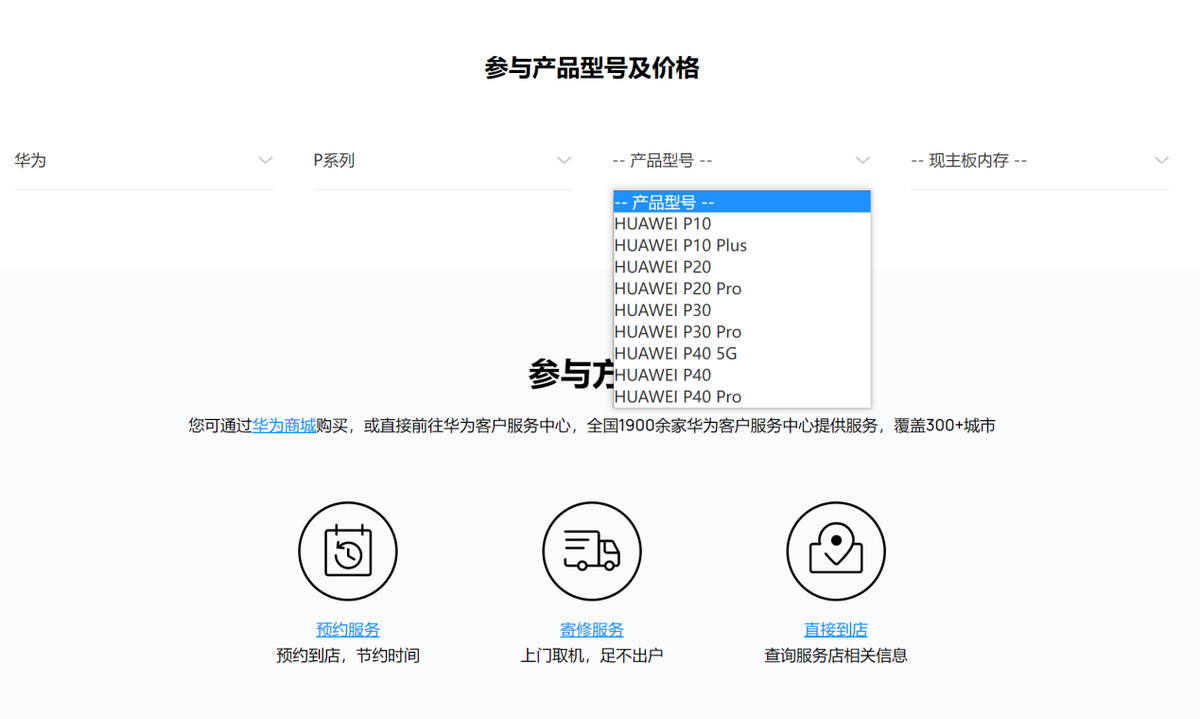Click the text 上门取机，足不出户
The height and width of the screenshot is (719, 1200).
pyautogui.click(x=592, y=656)
